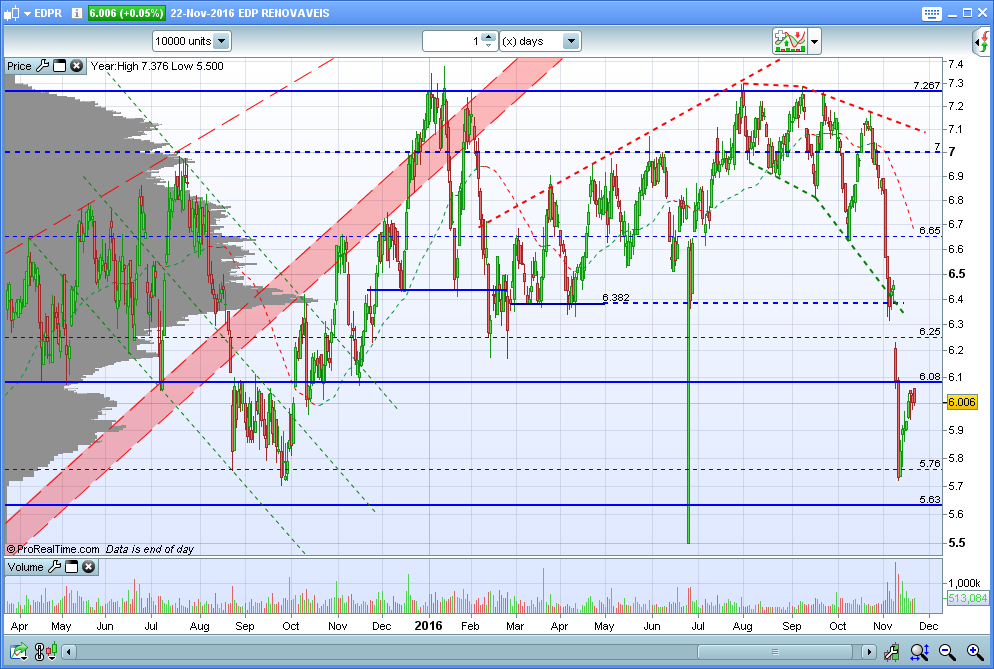Click the 5.63 support line label
994x669 pixels.
[929, 500]
